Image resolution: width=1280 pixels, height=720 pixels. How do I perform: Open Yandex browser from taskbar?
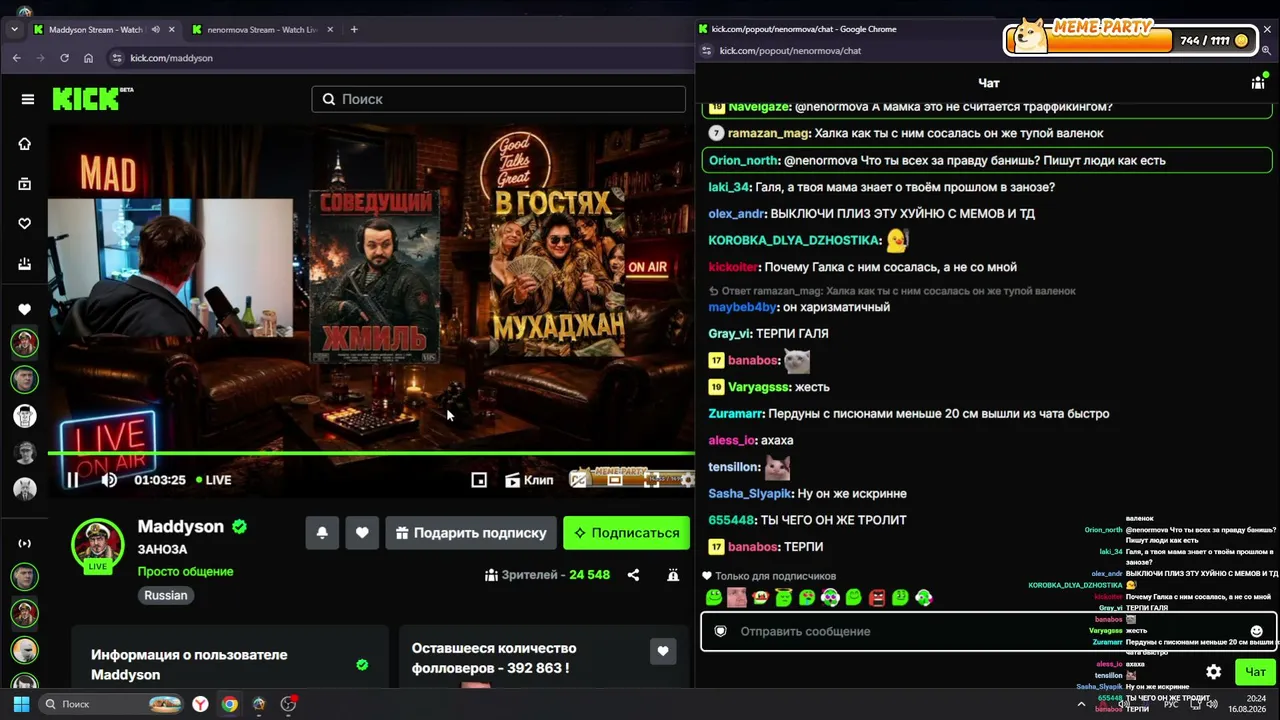200,704
